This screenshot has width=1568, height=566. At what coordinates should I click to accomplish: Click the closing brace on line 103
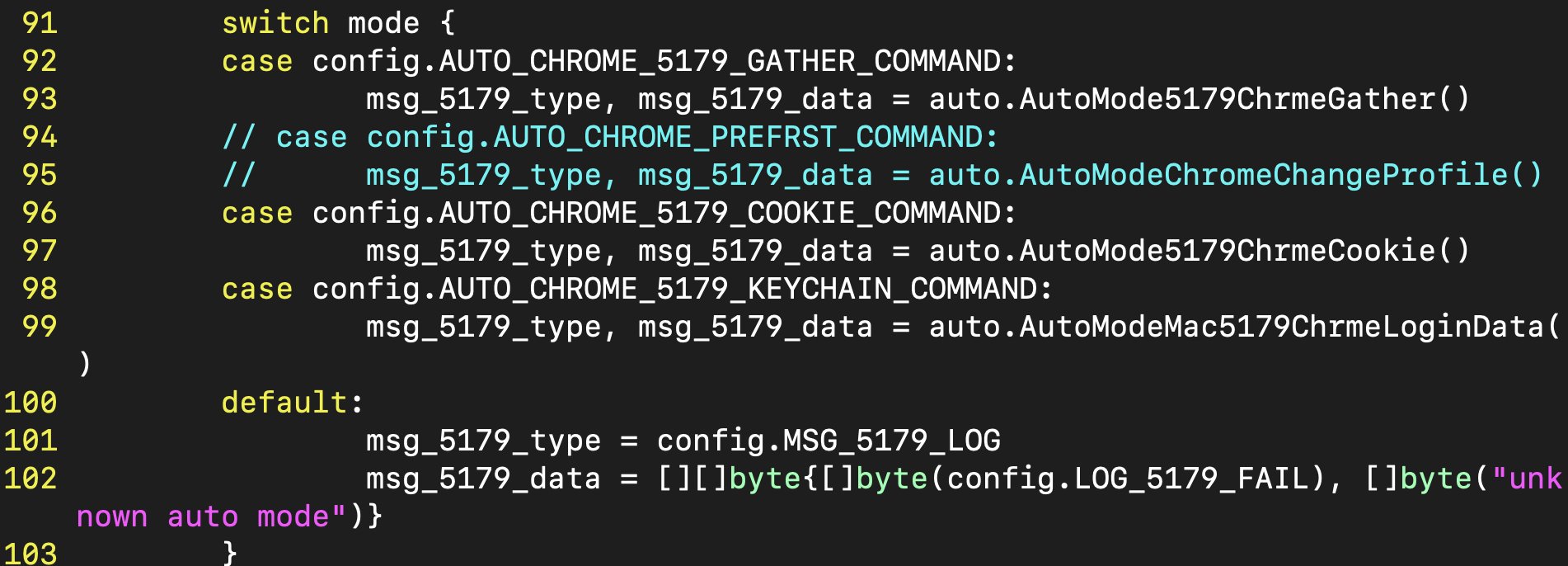tap(230, 553)
